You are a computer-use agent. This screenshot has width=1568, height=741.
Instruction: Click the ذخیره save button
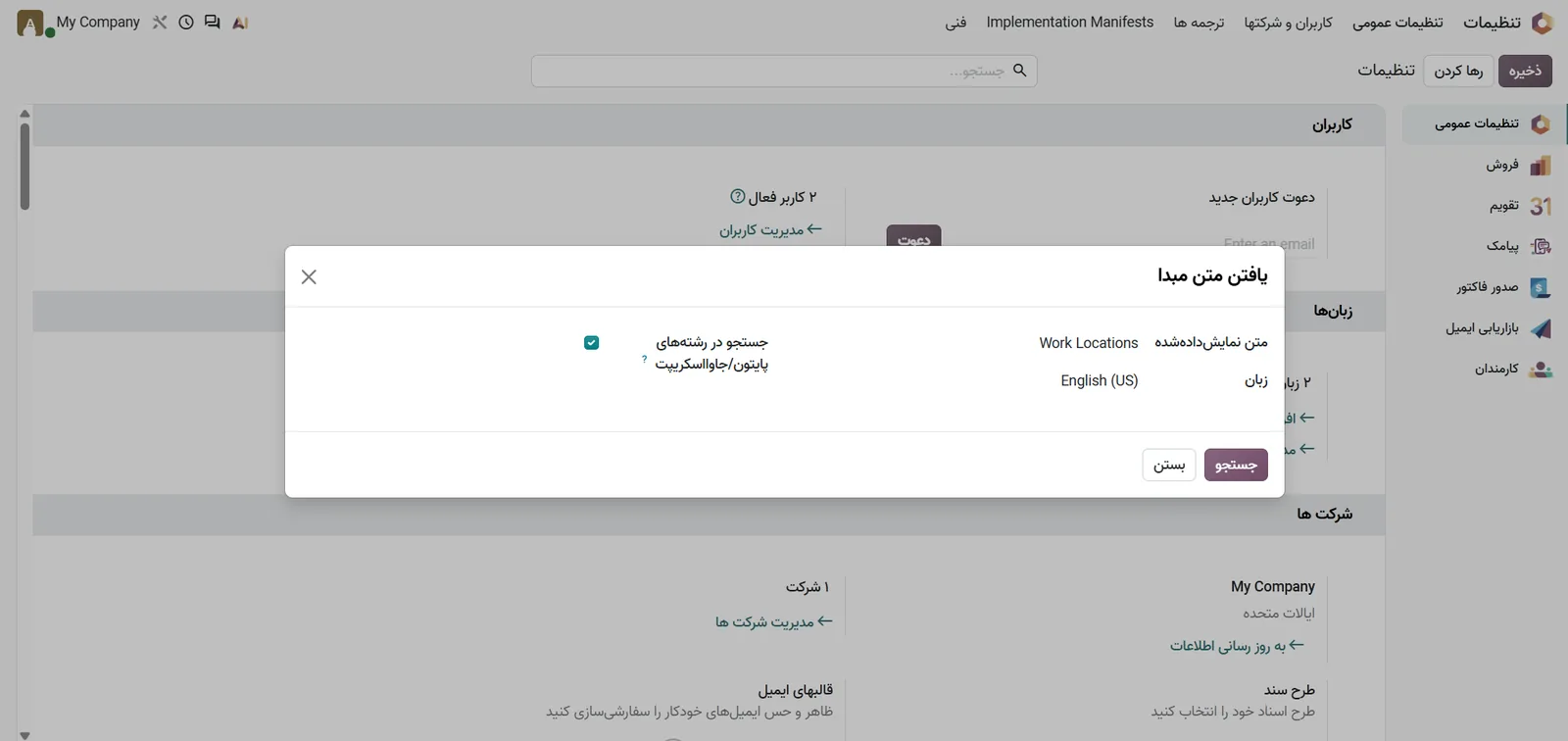point(1525,71)
